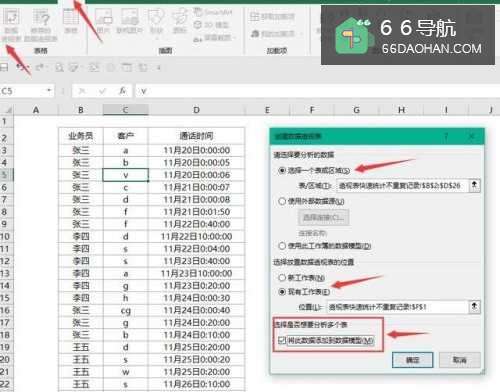Expand My Add-ins dropdown arrow
The image size is (500, 392).
301,34
